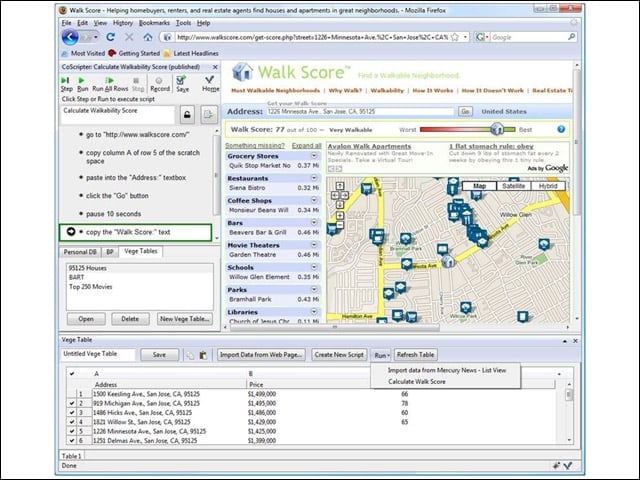
Task: Click the copy icon in Vege Table toolbar
Action: click(x=190, y=356)
